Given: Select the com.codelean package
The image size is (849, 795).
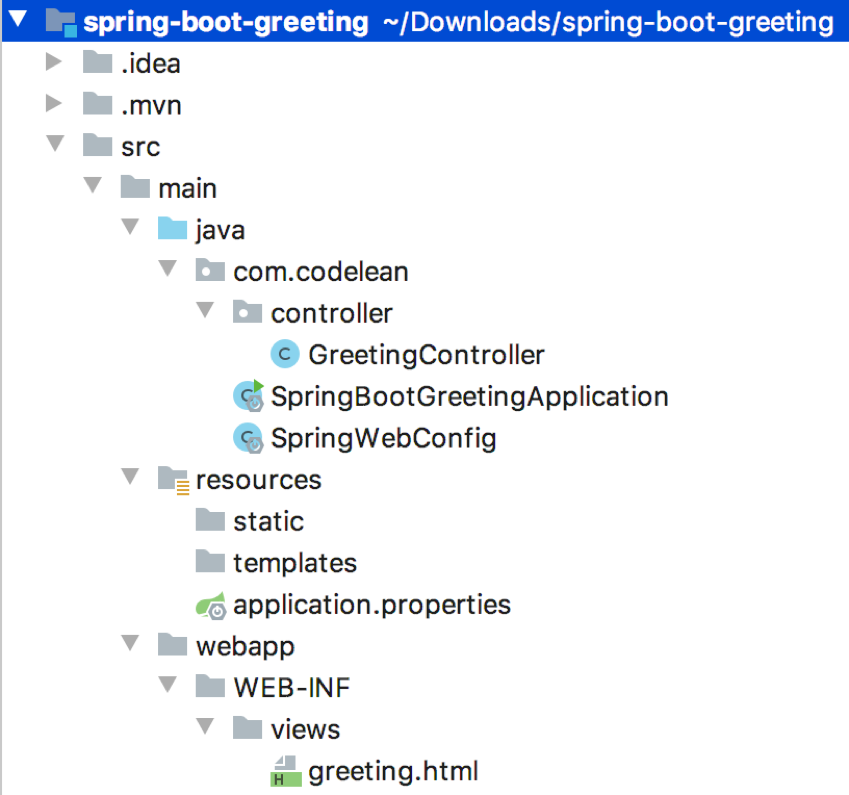Looking at the screenshot, I should tap(320, 270).
